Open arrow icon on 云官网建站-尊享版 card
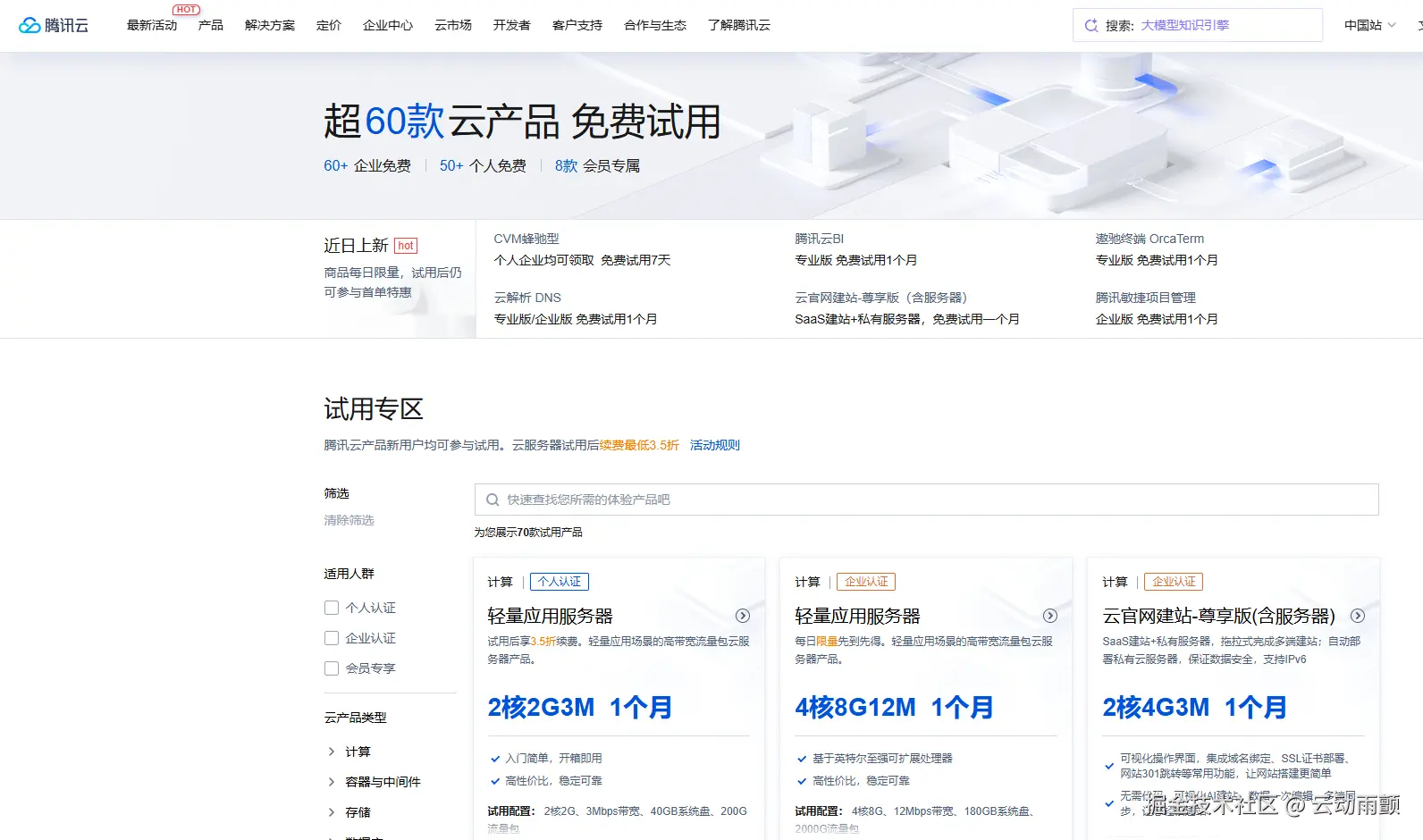The height and width of the screenshot is (840, 1423). click(1358, 616)
